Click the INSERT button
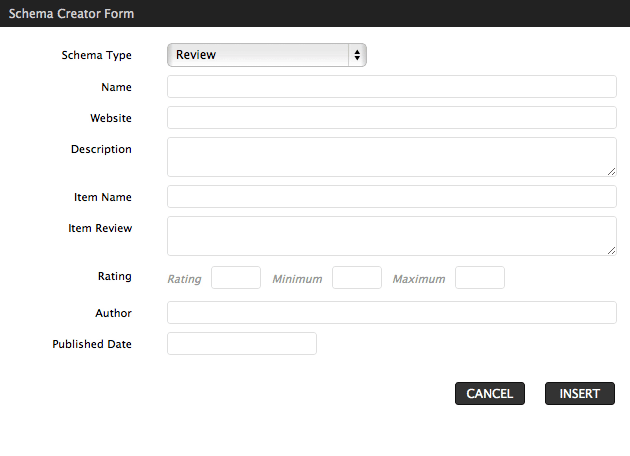Image resolution: width=630 pixels, height=456 pixels. point(580,393)
